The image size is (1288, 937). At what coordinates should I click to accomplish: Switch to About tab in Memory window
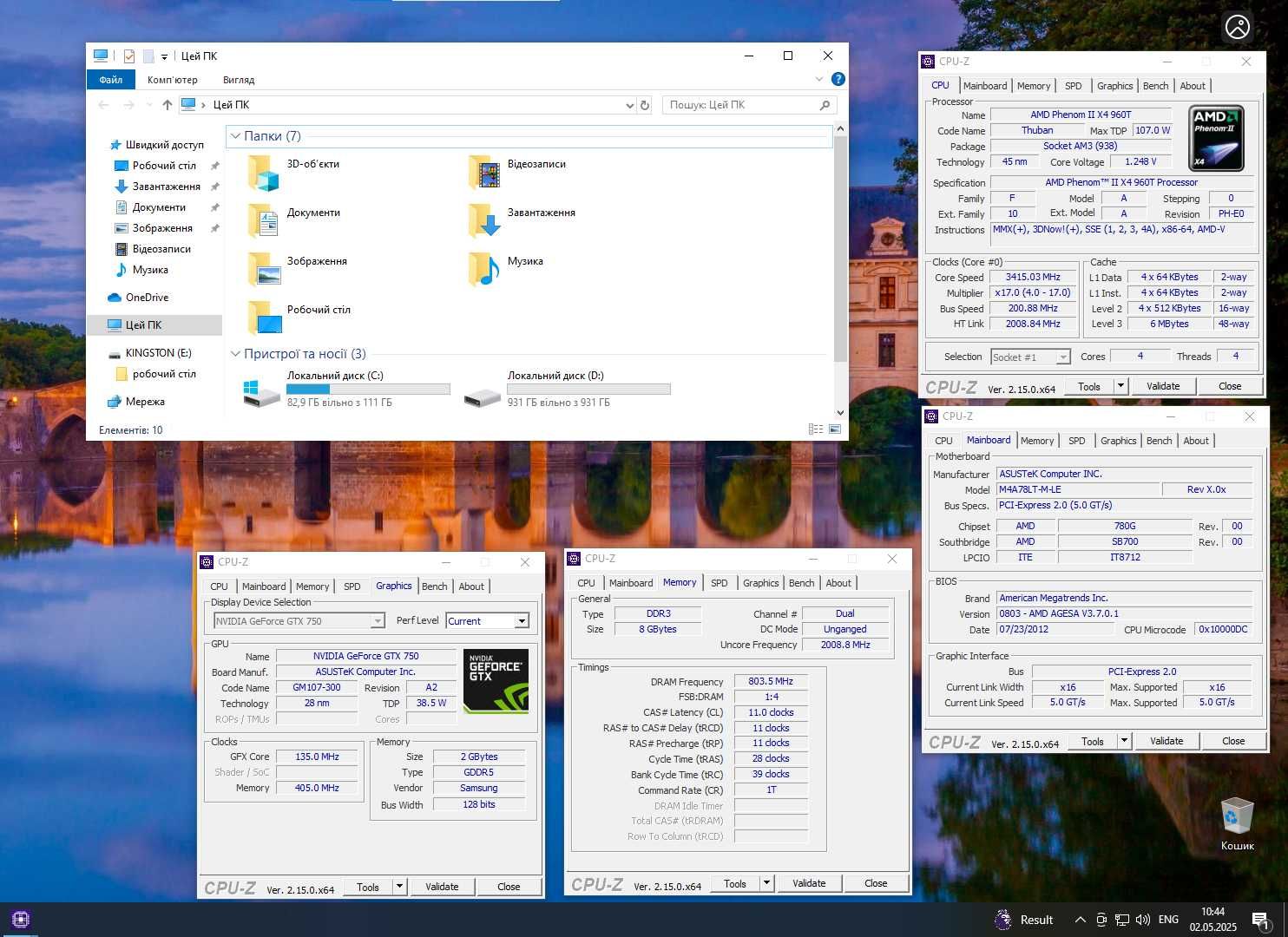point(838,583)
